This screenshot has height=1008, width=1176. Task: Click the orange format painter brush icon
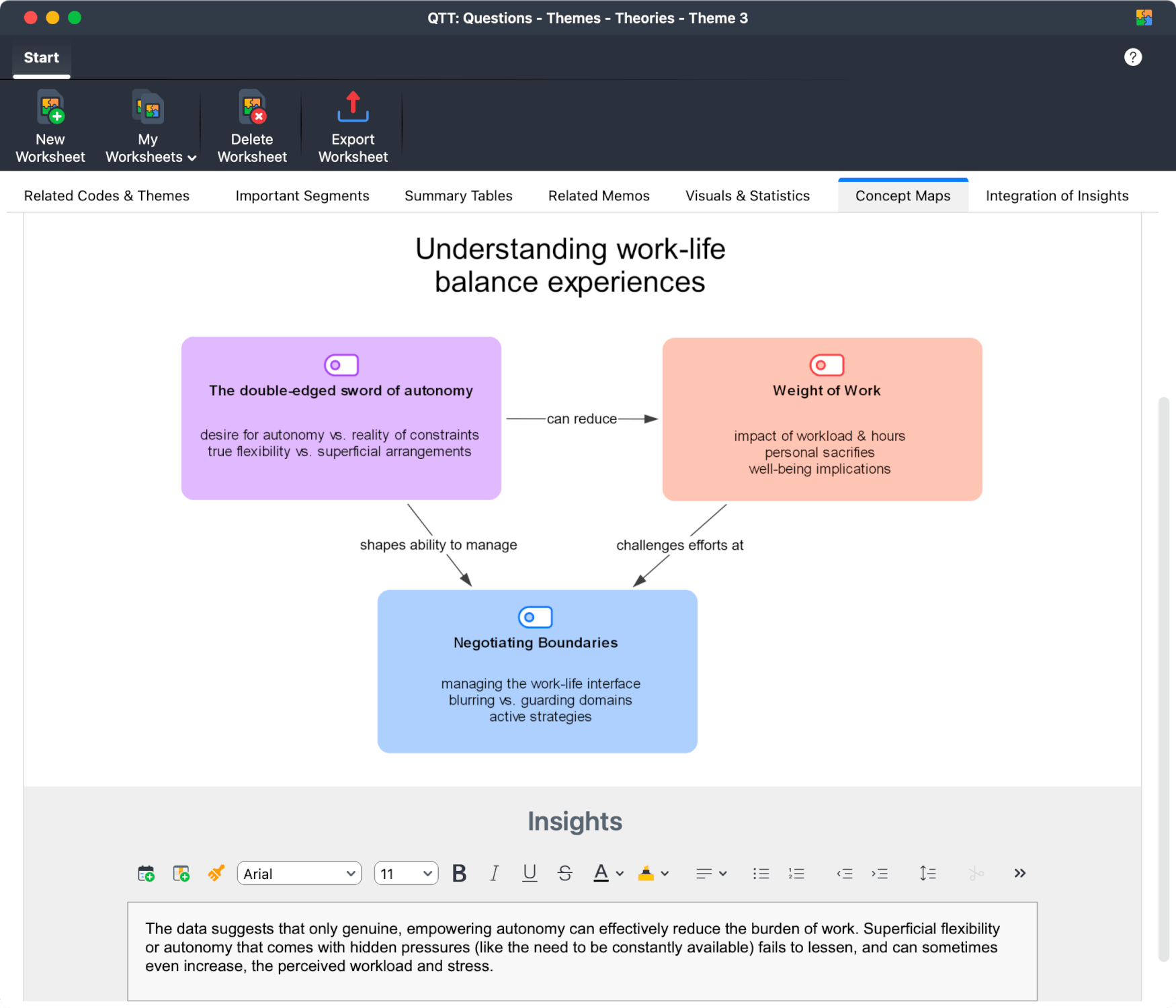coord(216,874)
